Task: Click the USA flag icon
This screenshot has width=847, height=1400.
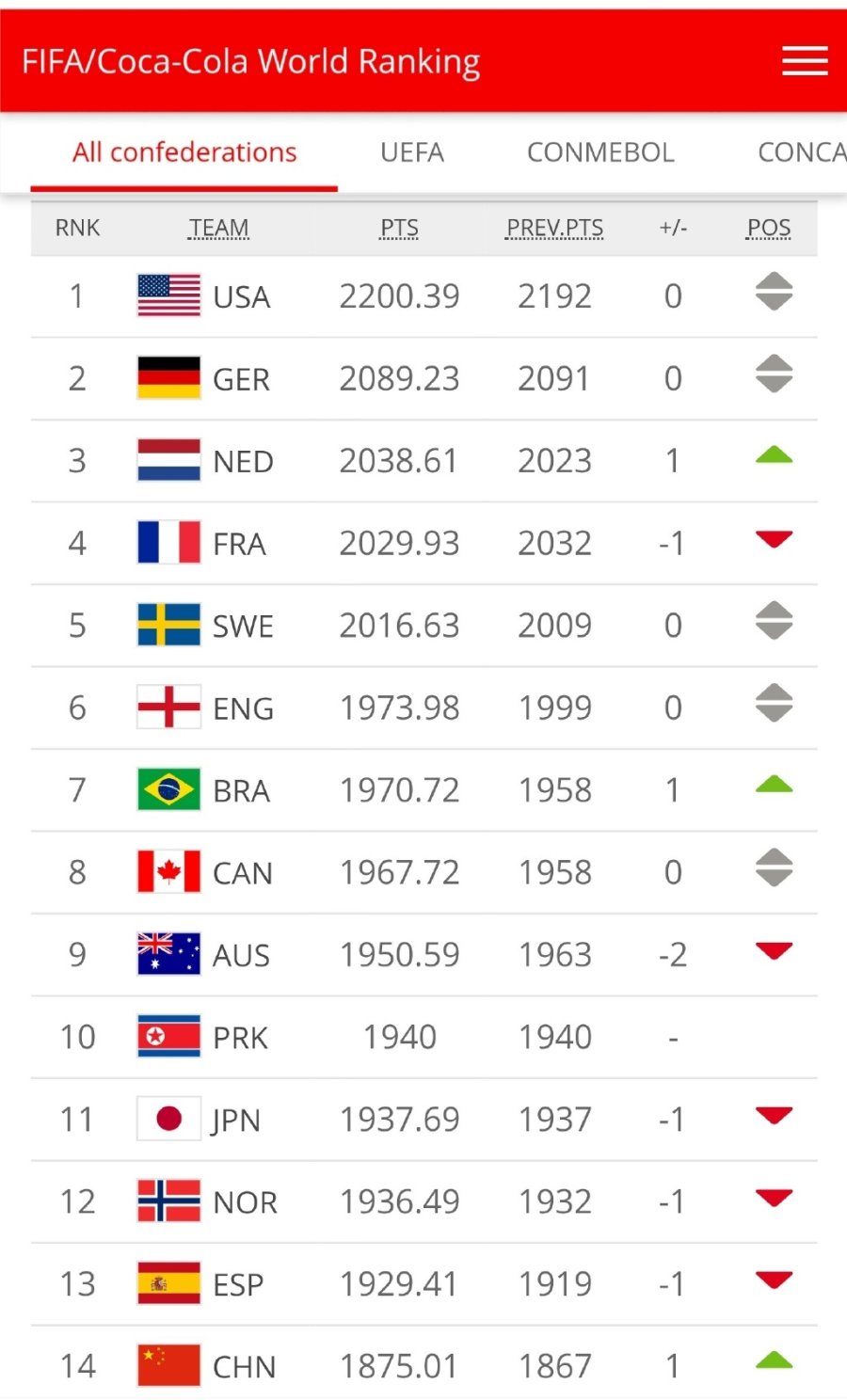Action: click(168, 295)
